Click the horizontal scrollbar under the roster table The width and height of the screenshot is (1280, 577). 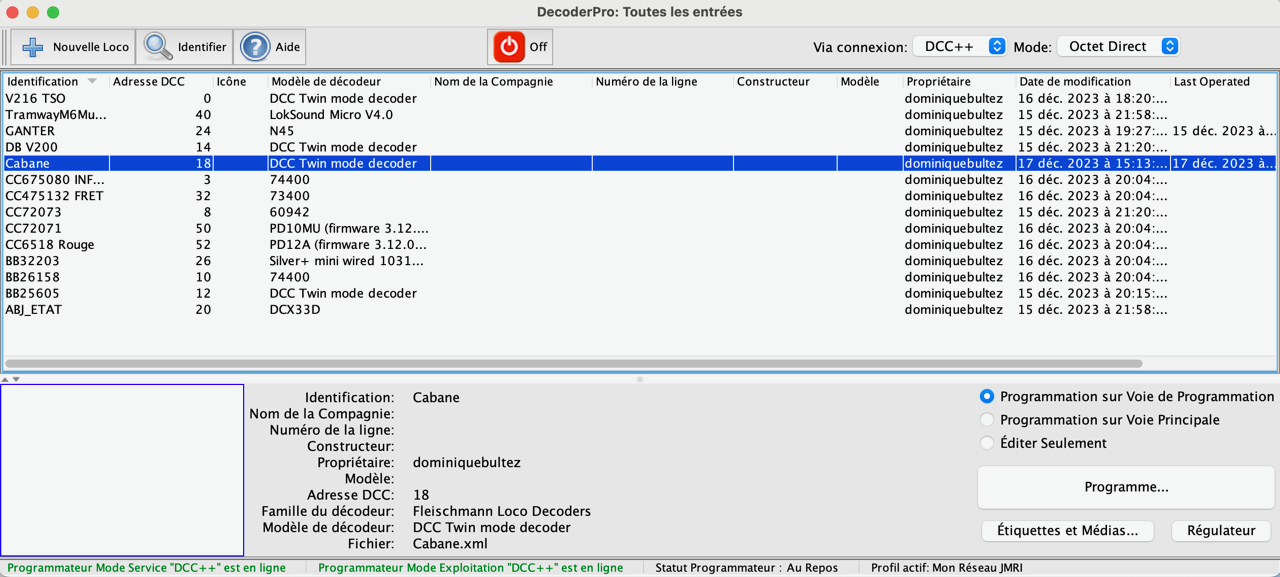tap(573, 364)
